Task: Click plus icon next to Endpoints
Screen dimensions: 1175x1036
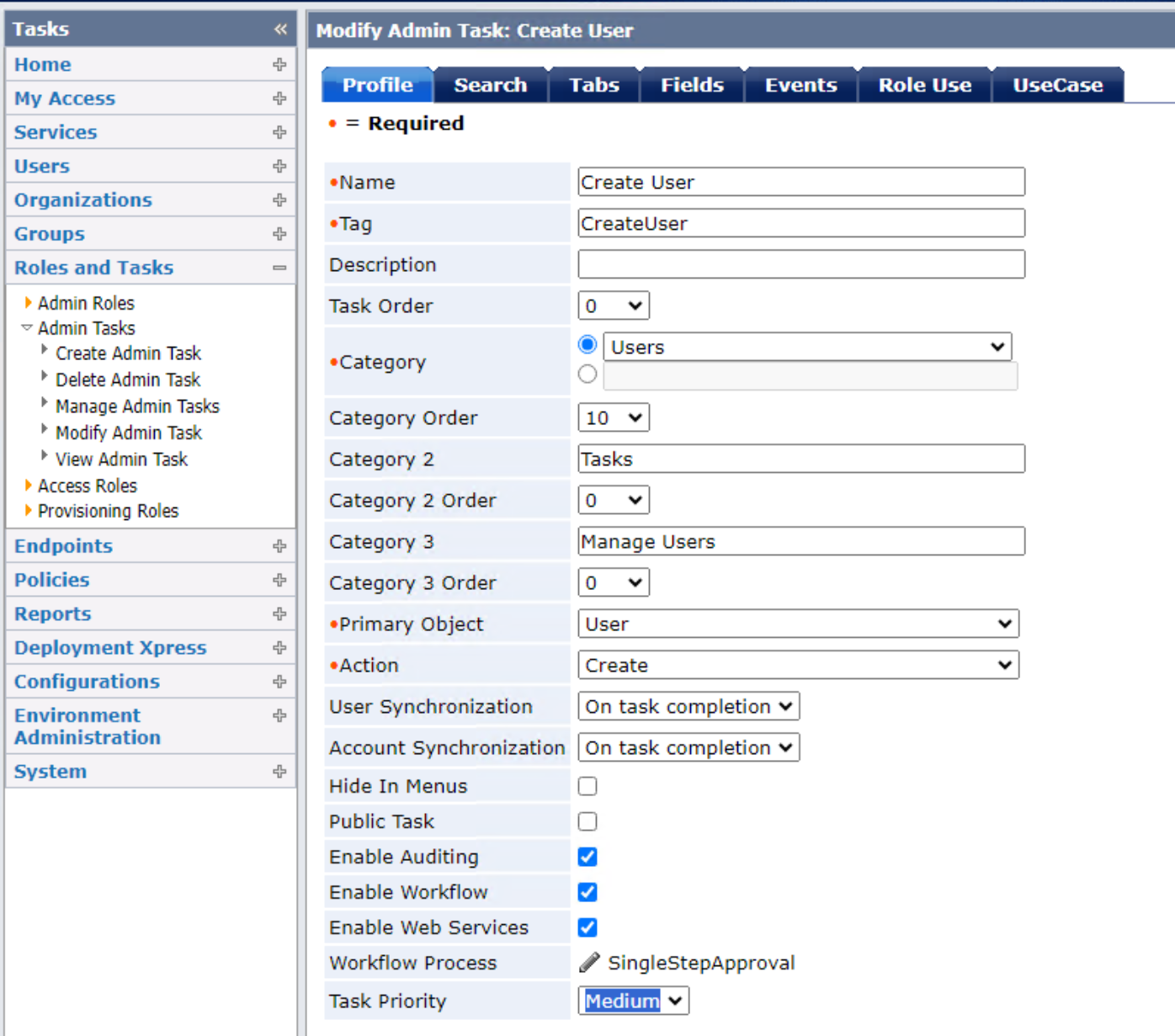Action: tap(279, 546)
